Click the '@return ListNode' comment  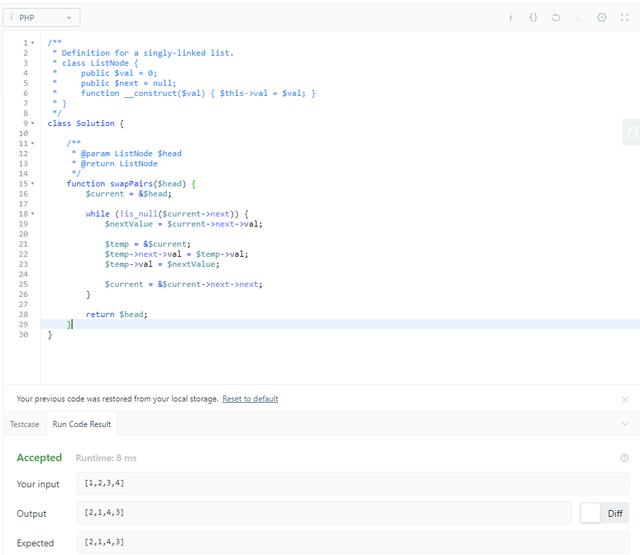coord(119,164)
